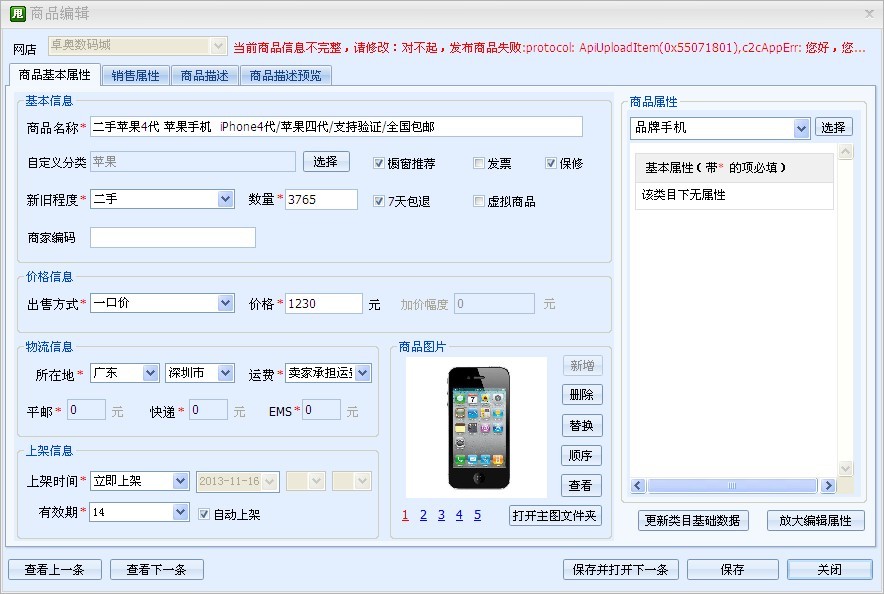Click the 关闭 button
This screenshot has height=594, width=884.
830,570
